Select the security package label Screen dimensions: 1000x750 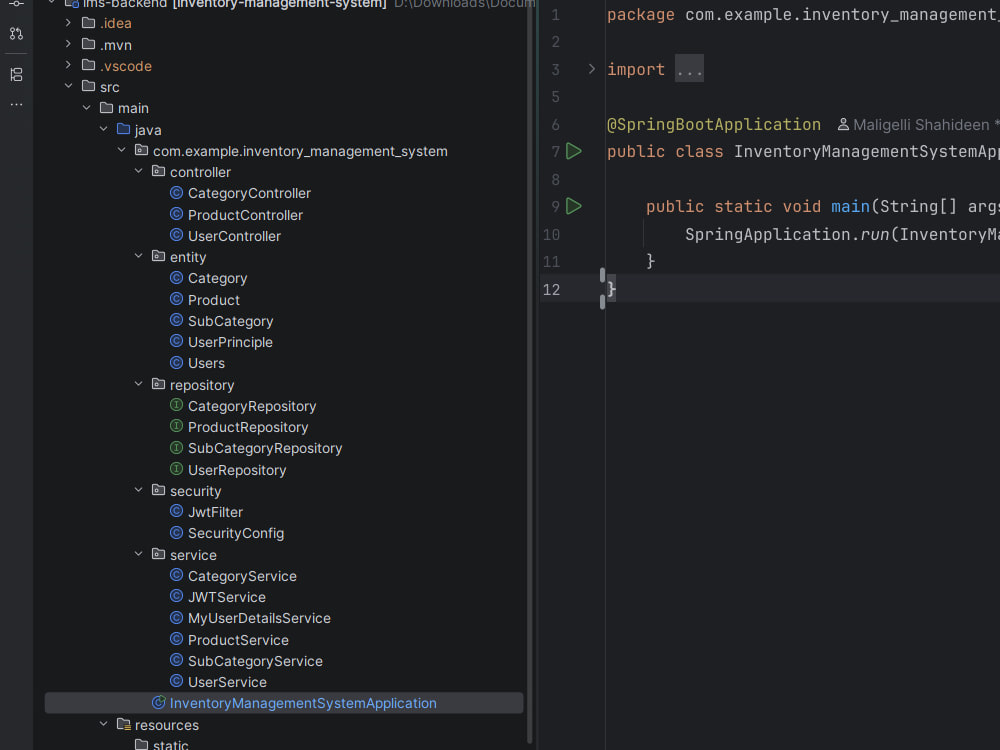click(195, 491)
